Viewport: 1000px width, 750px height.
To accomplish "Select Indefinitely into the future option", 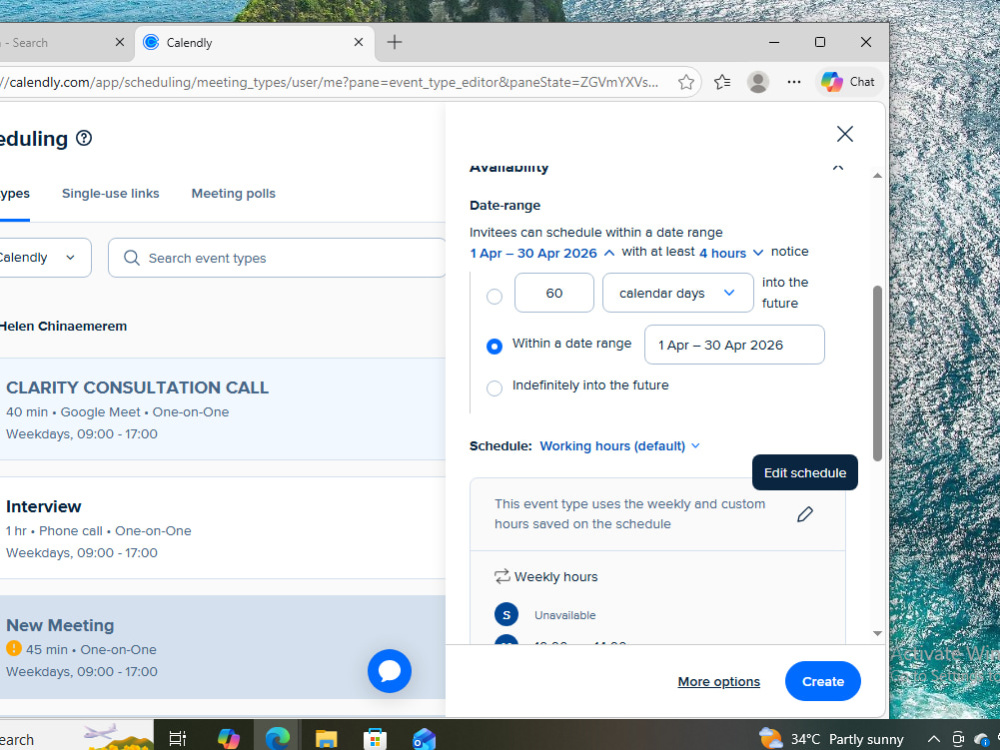I will point(494,388).
